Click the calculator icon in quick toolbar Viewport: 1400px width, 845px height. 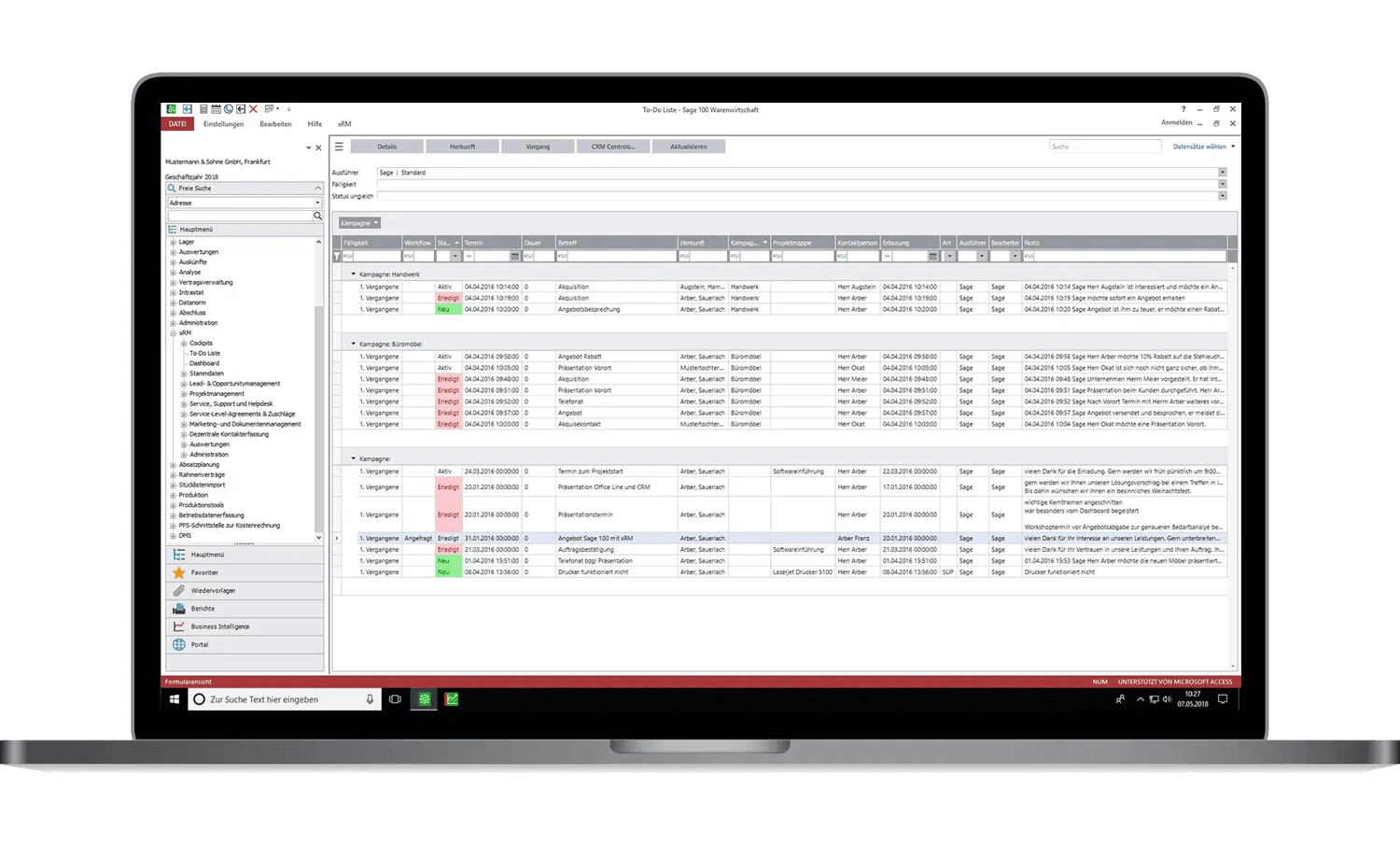203,109
